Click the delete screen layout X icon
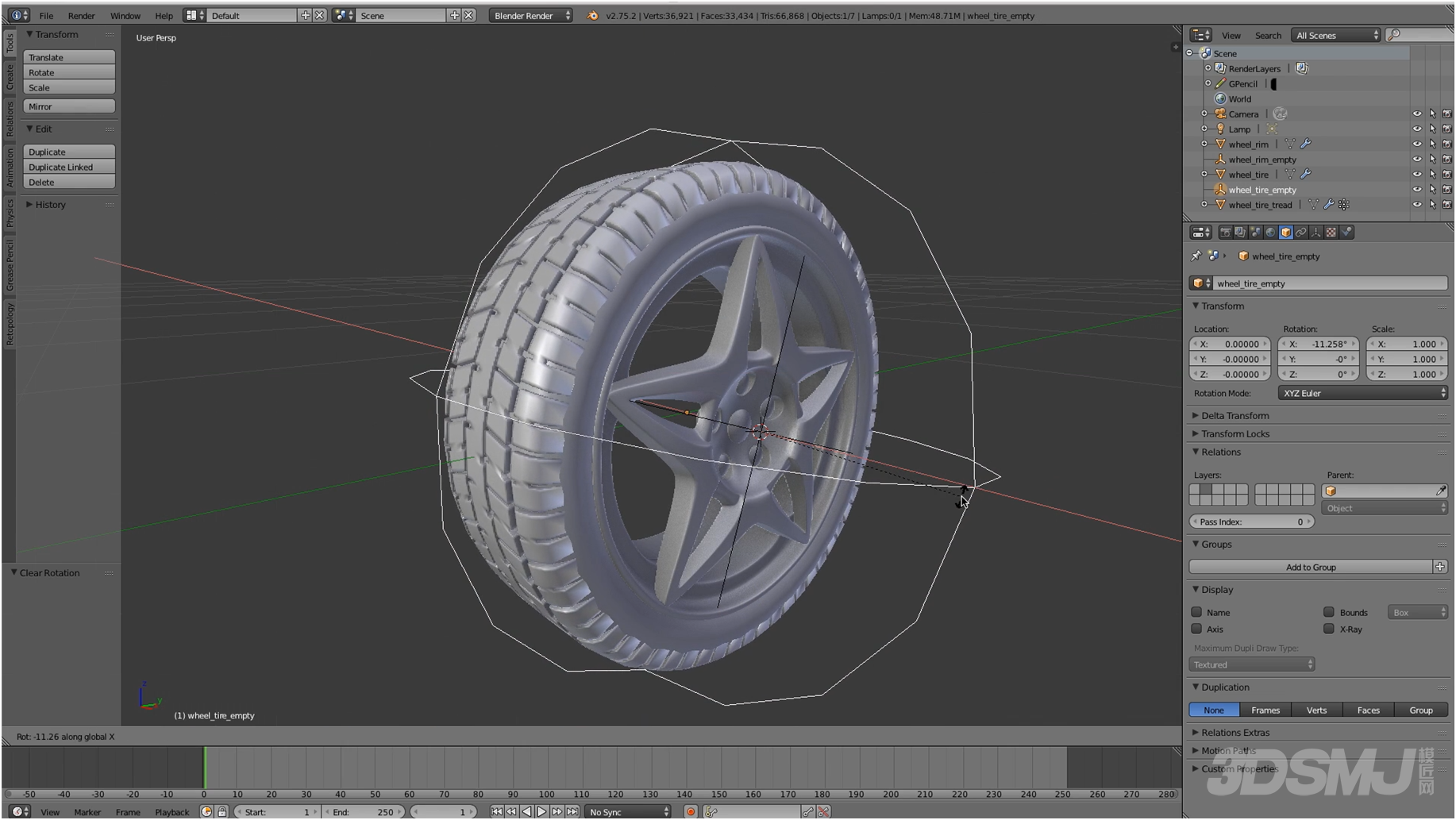Viewport: 1456px width, 820px height. [x=319, y=15]
